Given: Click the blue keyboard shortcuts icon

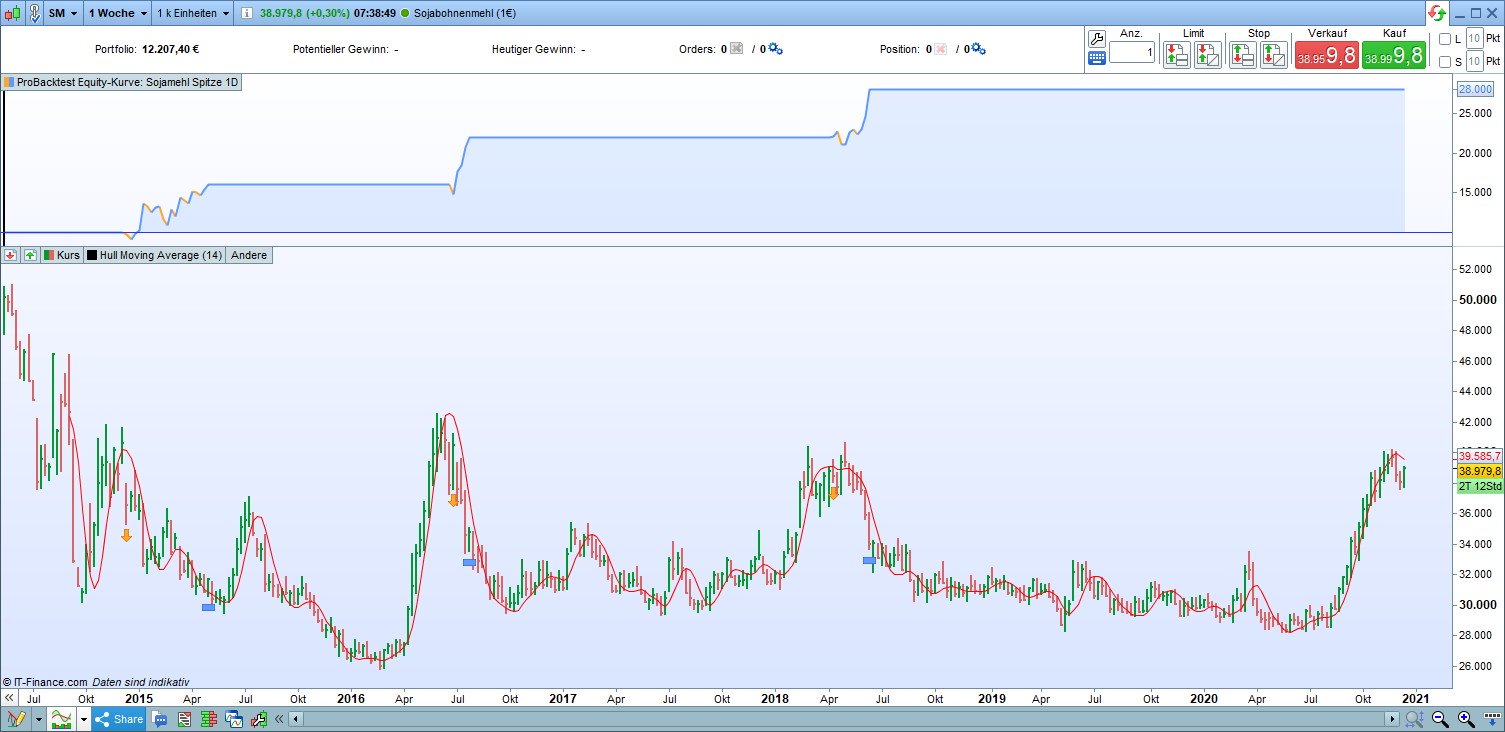Looking at the screenshot, I should 1096,58.
